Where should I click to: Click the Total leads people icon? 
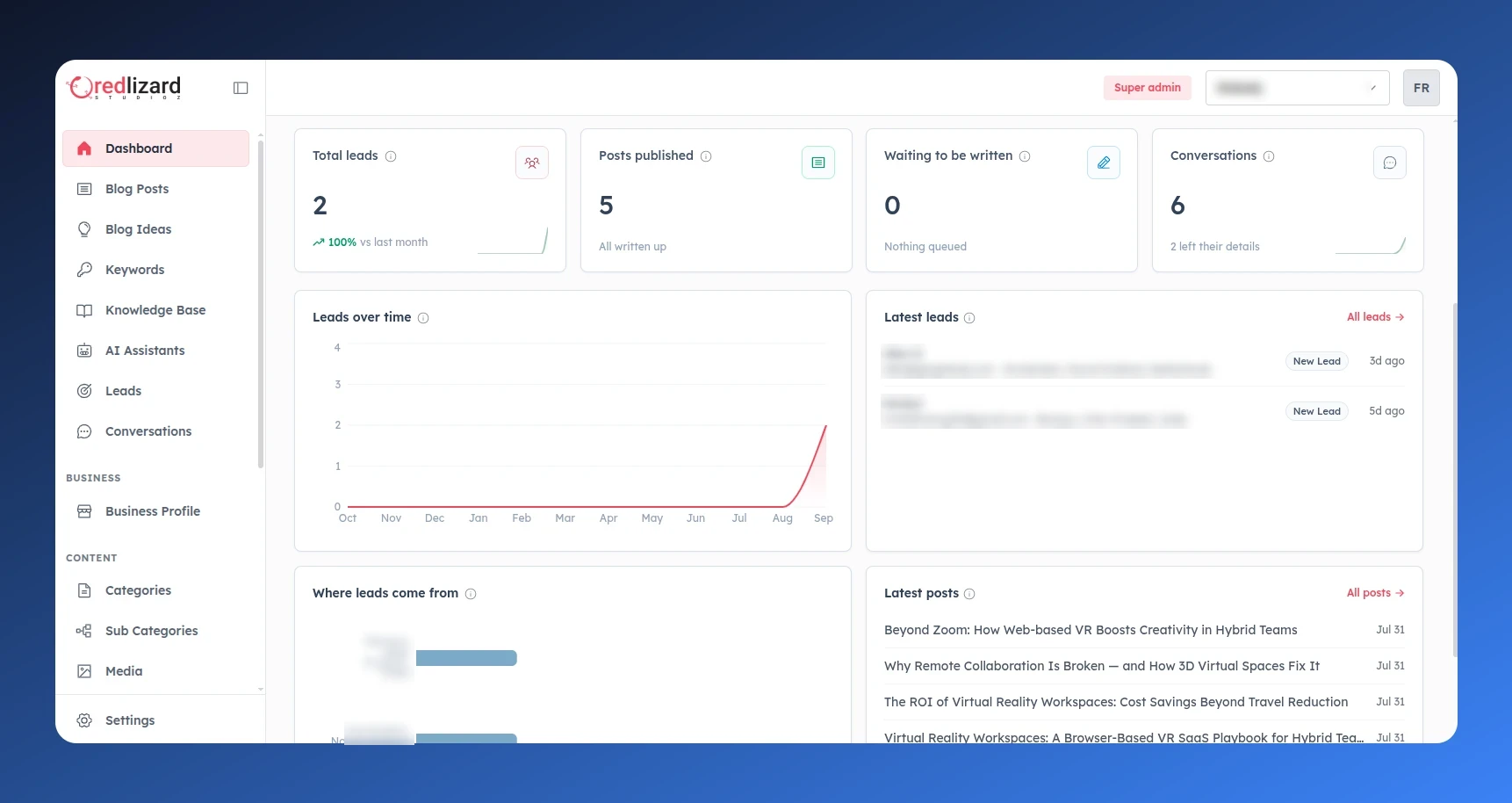(532, 163)
